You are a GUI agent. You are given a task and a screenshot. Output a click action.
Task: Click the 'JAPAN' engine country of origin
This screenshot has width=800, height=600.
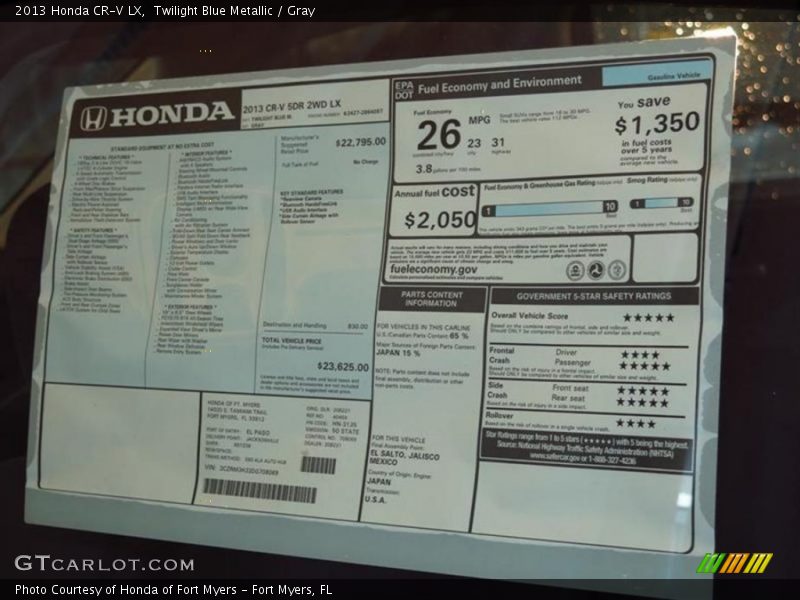[379, 482]
